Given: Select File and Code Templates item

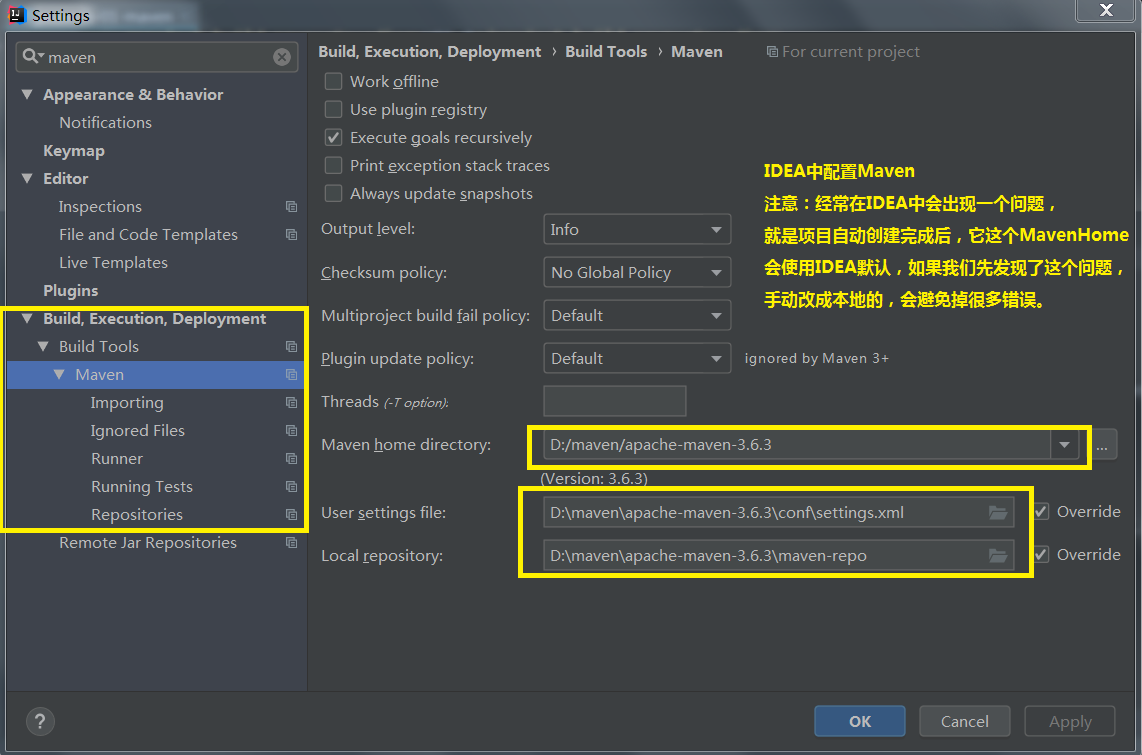Looking at the screenshot, I should (x=149, y=234).
